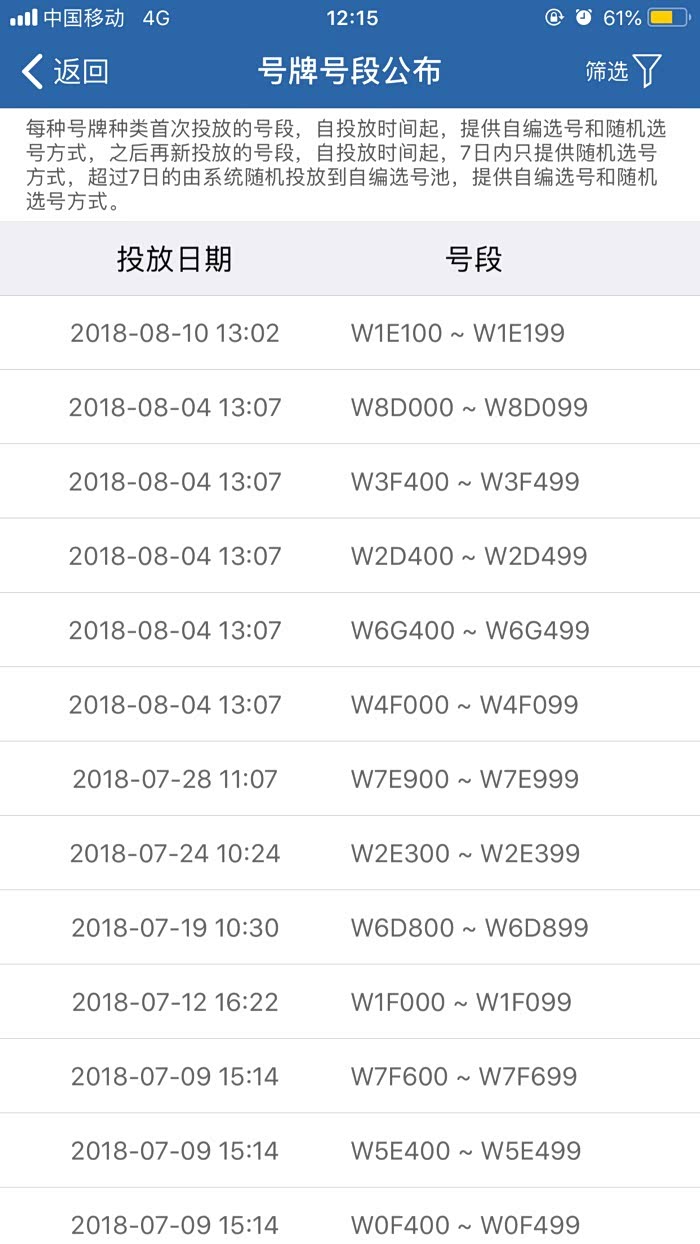This screenshot has width=700, height=1244.
Task: Tap the cellular signal bars icon
Action: [x=23, y=18]
